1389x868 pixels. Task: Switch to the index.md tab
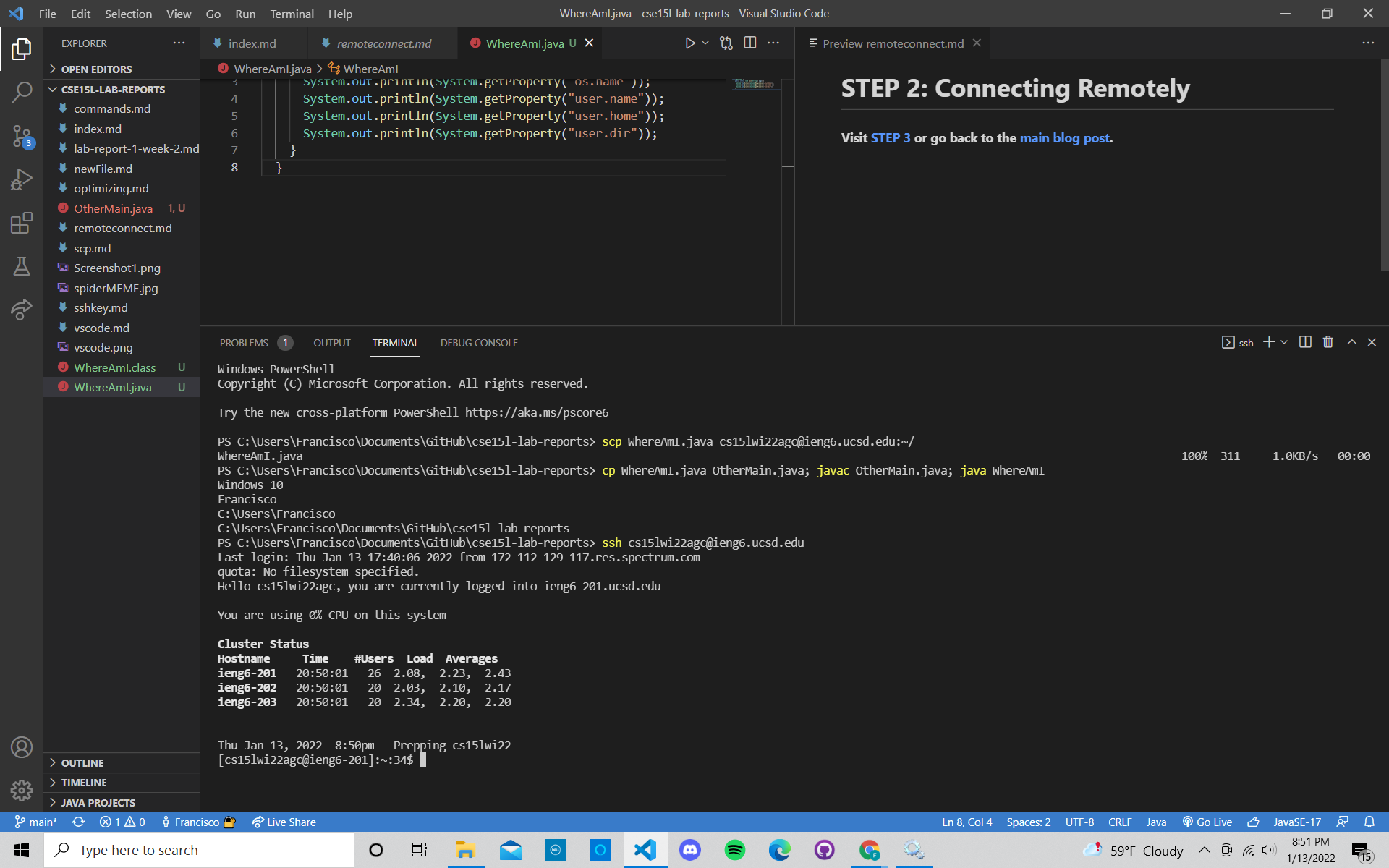tap(253, 43)
